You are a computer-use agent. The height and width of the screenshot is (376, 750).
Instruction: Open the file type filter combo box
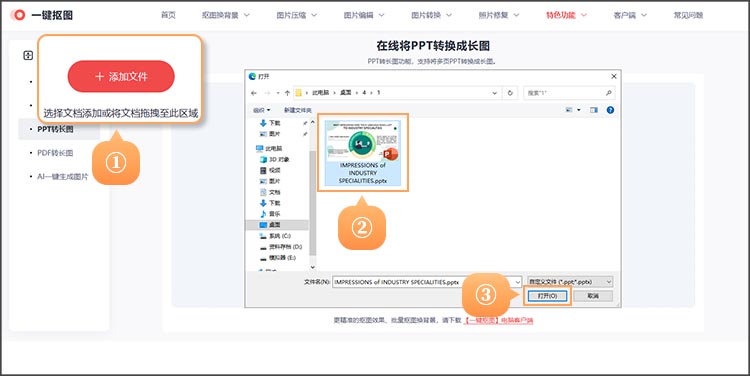coord(569,282)
